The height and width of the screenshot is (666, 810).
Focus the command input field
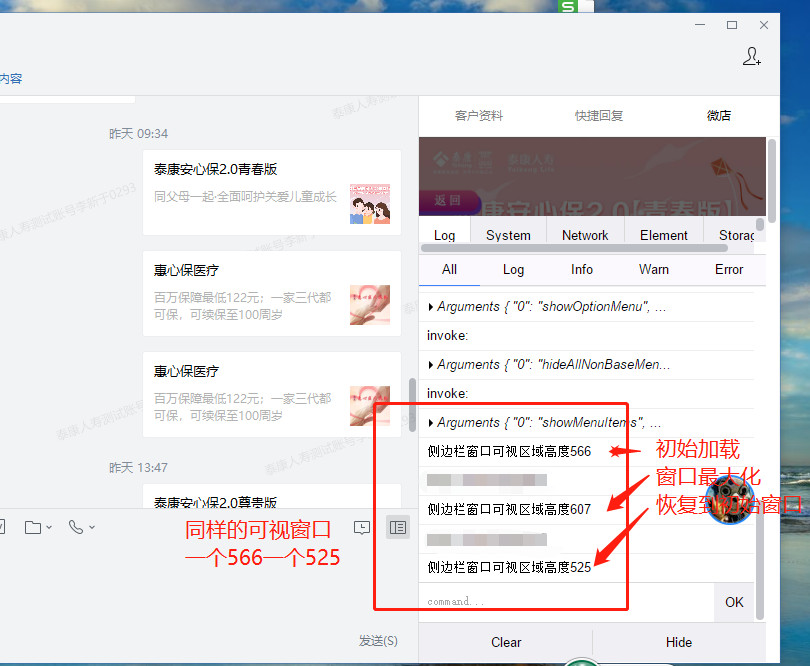[566, 602]
